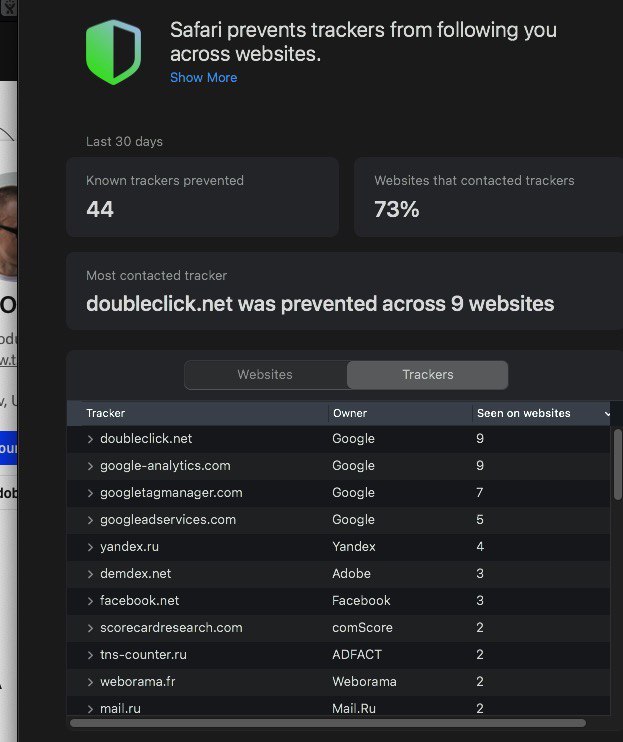Select the googletagmanager.com tracker name

(171, 493)
